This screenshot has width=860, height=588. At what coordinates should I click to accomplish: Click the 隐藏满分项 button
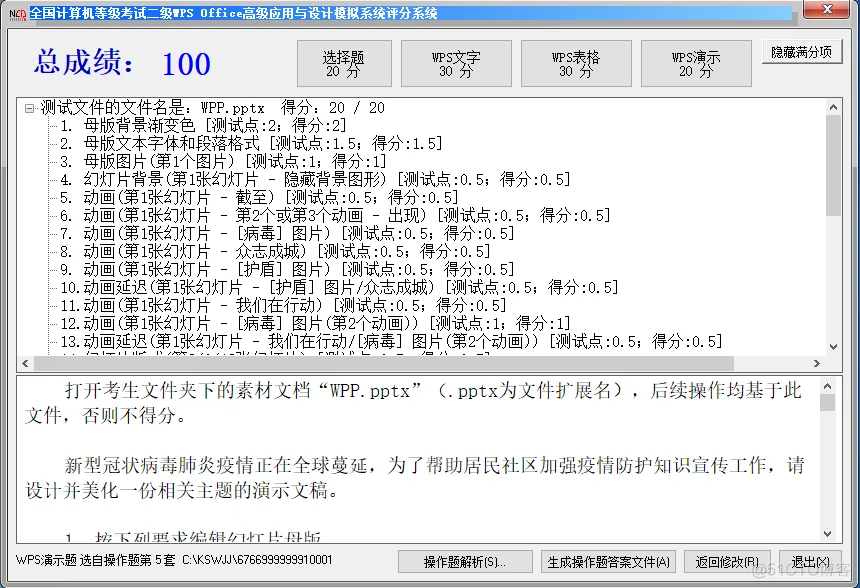click(801, 52)
